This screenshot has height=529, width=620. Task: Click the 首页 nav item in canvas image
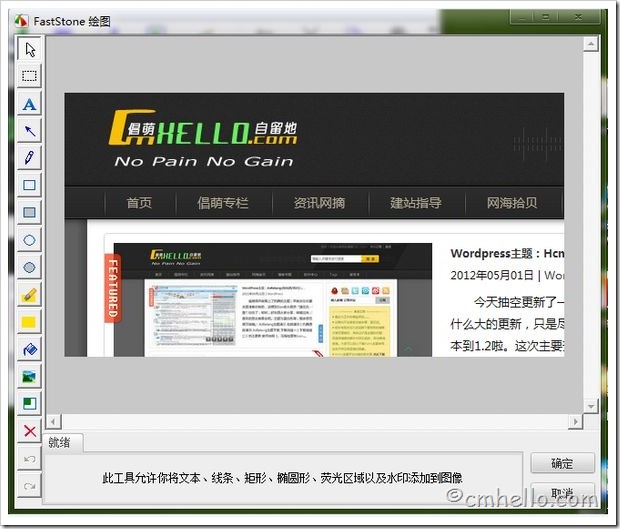coord(139,203)
